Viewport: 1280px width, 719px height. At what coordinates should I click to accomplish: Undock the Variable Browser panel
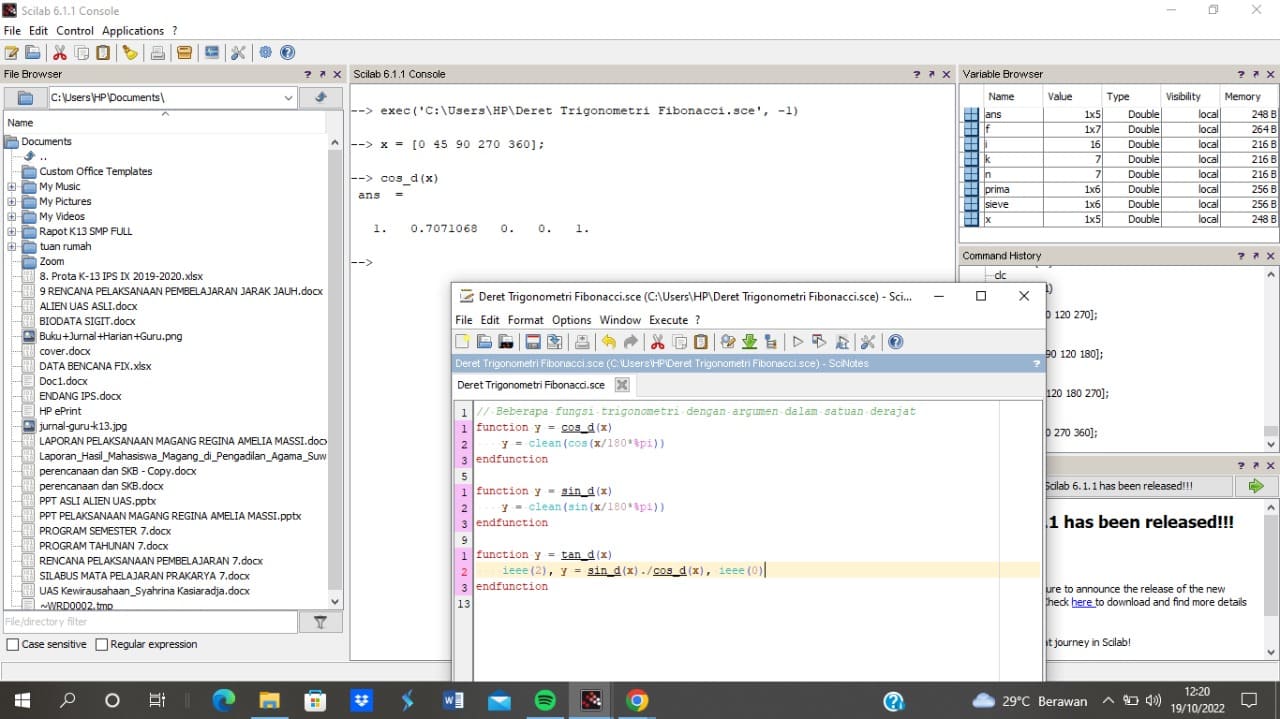point(1256,74)
